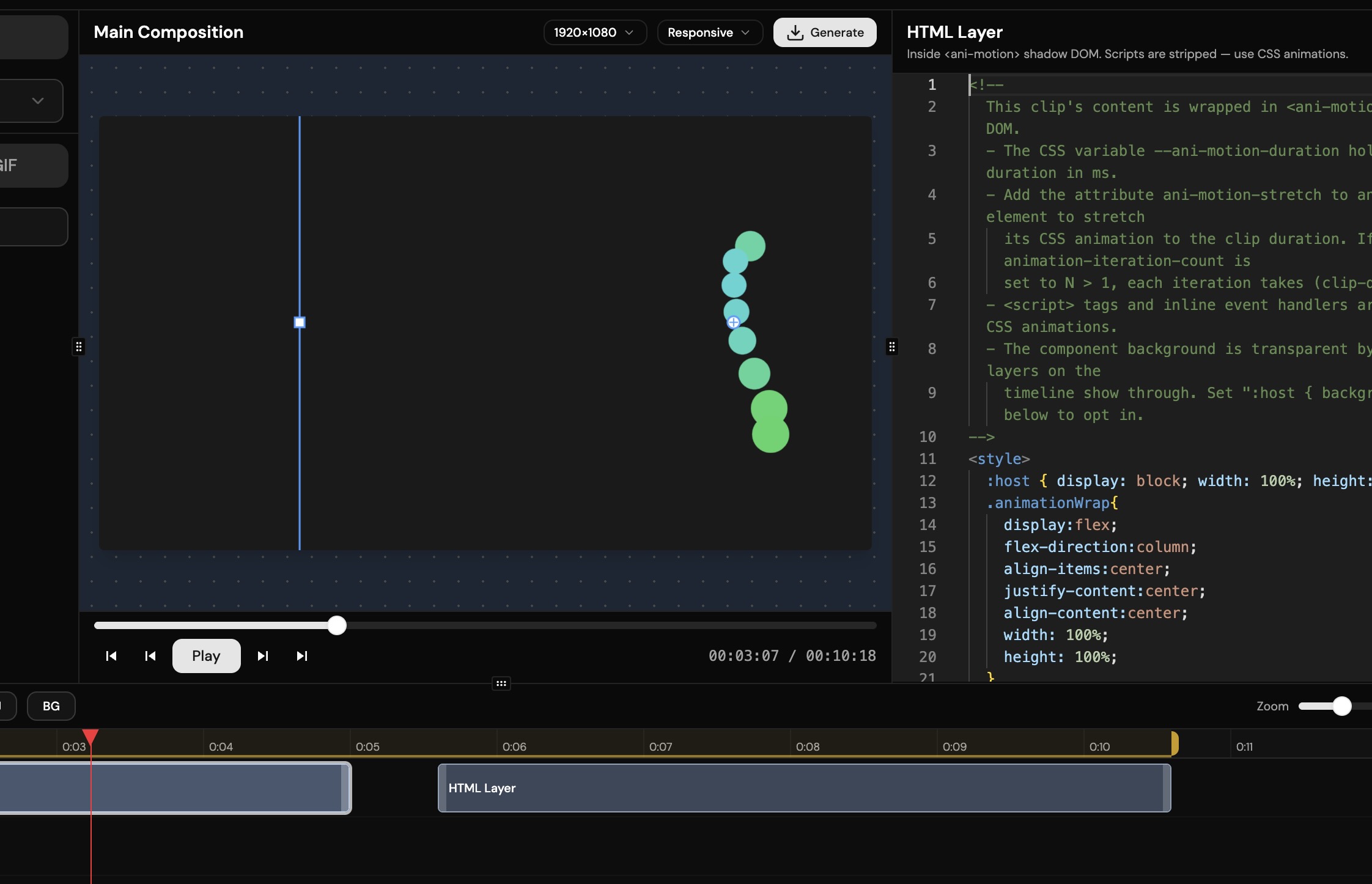This screenshot has width=1372, height=884.
Task: Adjust the timeline Zoom slider knob
Action: click(x=1342, y=706)
